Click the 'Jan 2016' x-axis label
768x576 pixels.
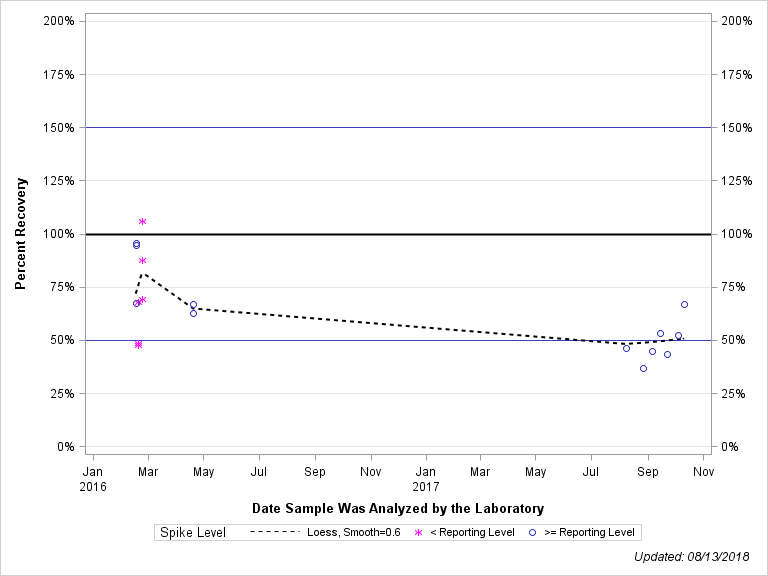coord(93,479)
